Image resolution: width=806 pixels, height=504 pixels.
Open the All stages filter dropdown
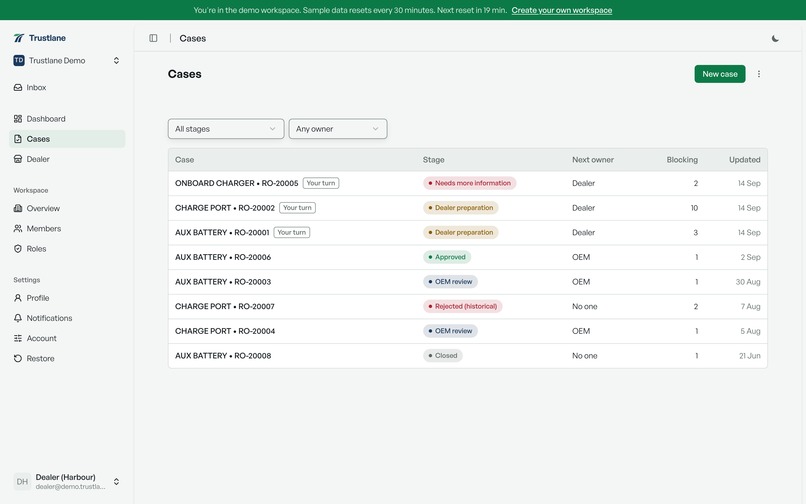[226, 129]
